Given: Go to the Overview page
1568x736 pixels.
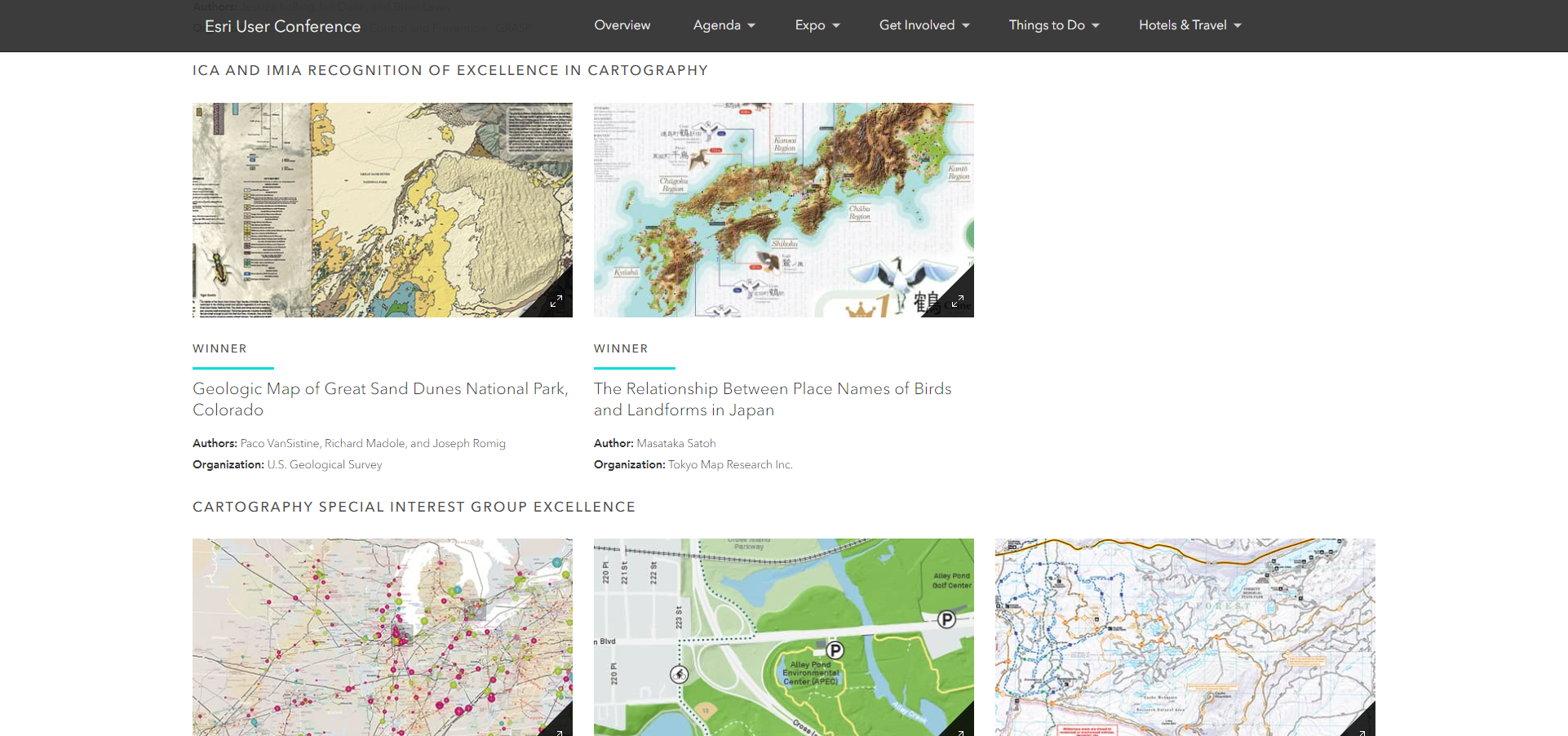Looking at the screenshot, I should (622, 25).
